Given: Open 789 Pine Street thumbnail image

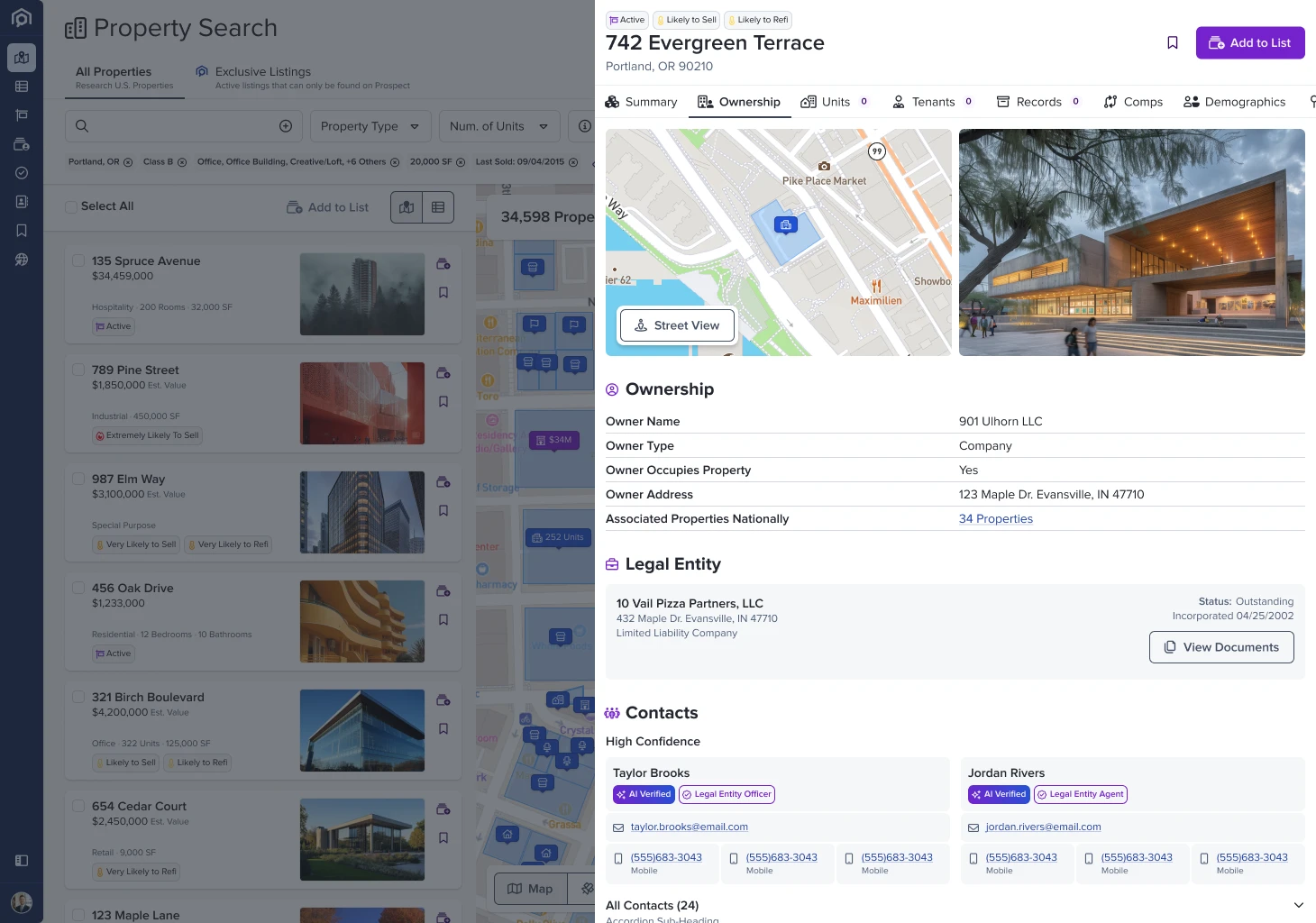Looking at the screenshot, I should pyautogui.click(x=362, y=403).
